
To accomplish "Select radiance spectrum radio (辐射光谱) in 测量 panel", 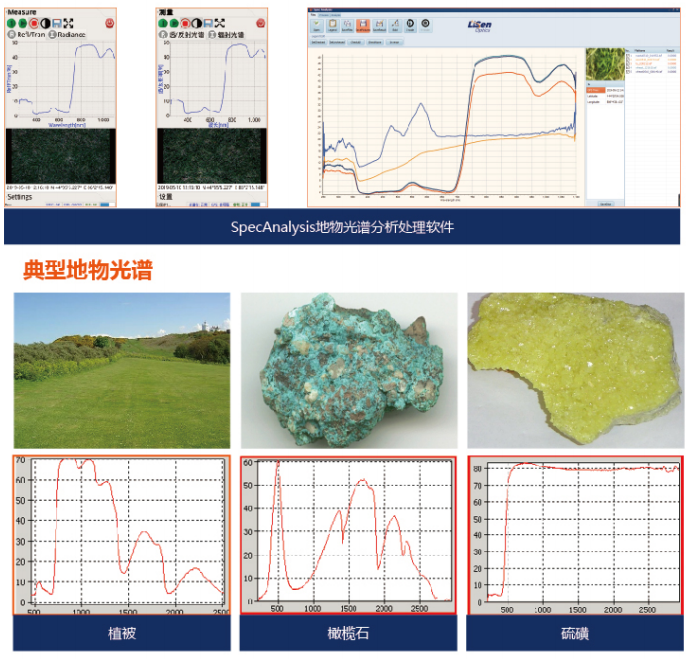I will tap(227, 35).
